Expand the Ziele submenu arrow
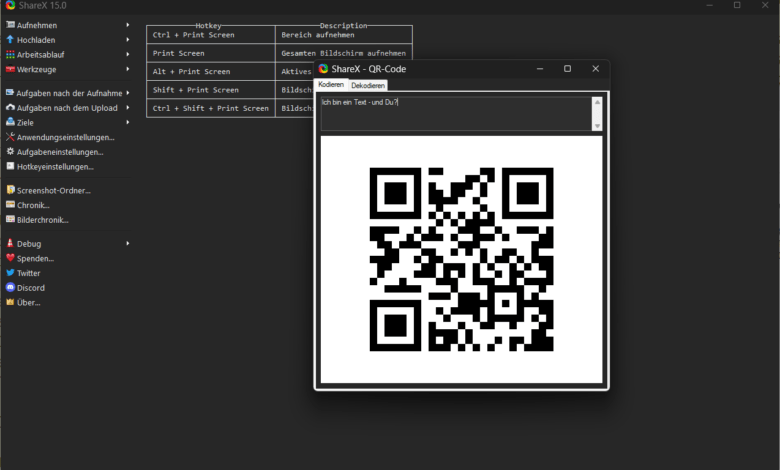The height and width of the screenshot is (470, 780). coord(128,122)
